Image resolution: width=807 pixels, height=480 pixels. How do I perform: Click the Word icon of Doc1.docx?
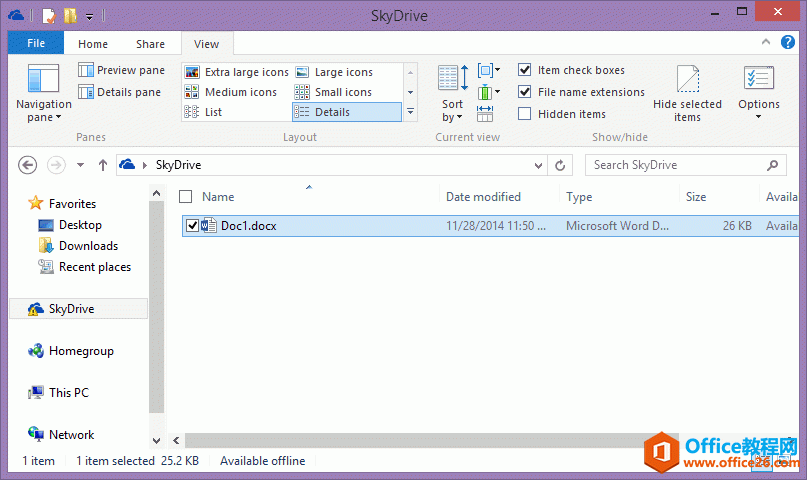point(209,225)
